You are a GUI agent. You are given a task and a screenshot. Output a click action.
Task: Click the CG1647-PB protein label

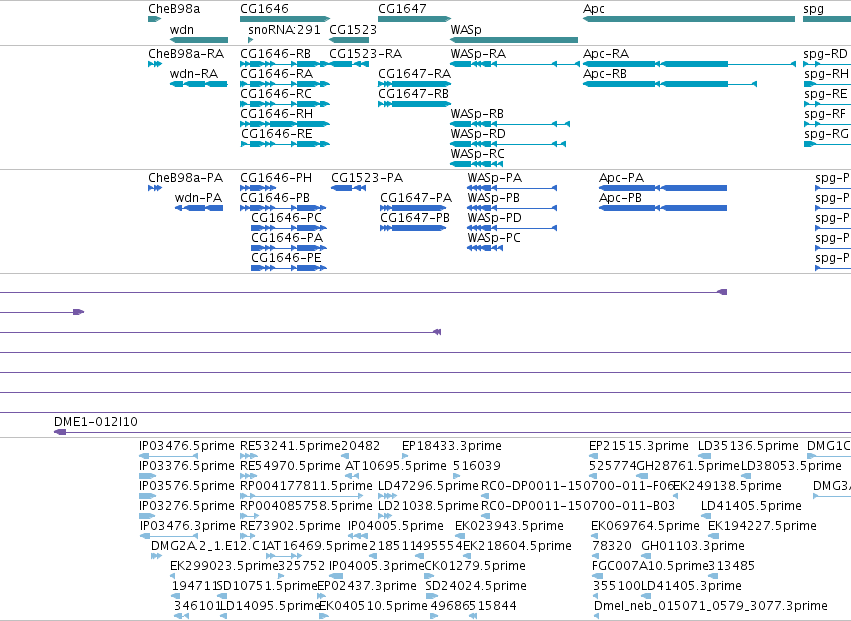click(x=415, y=218)
